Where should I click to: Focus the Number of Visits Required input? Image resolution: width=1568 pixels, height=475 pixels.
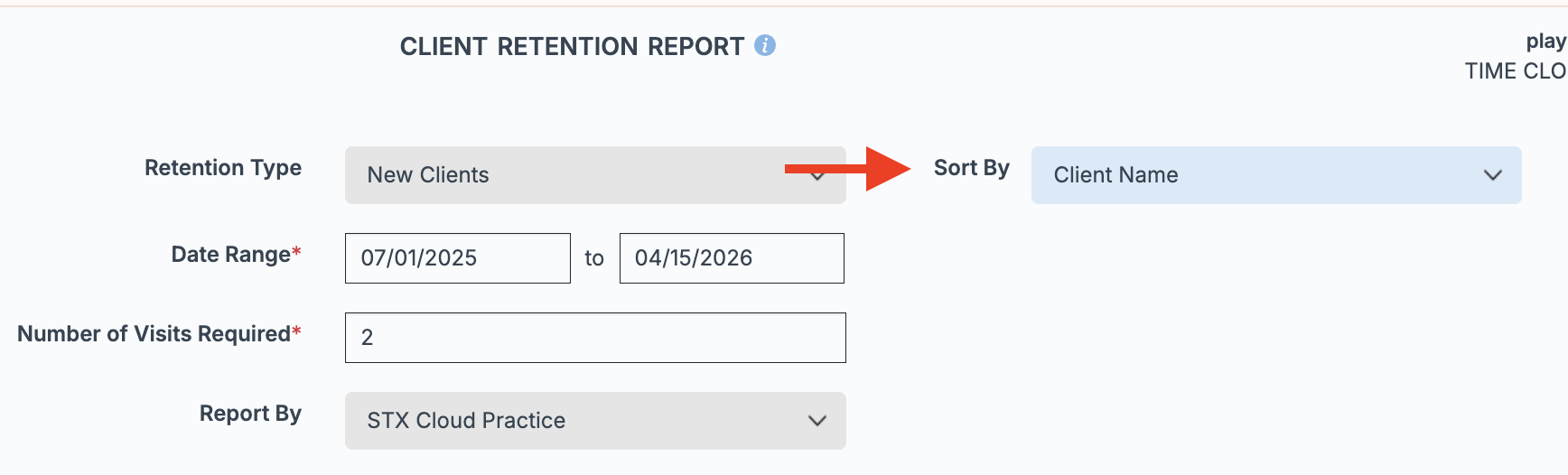click(594, 338)
